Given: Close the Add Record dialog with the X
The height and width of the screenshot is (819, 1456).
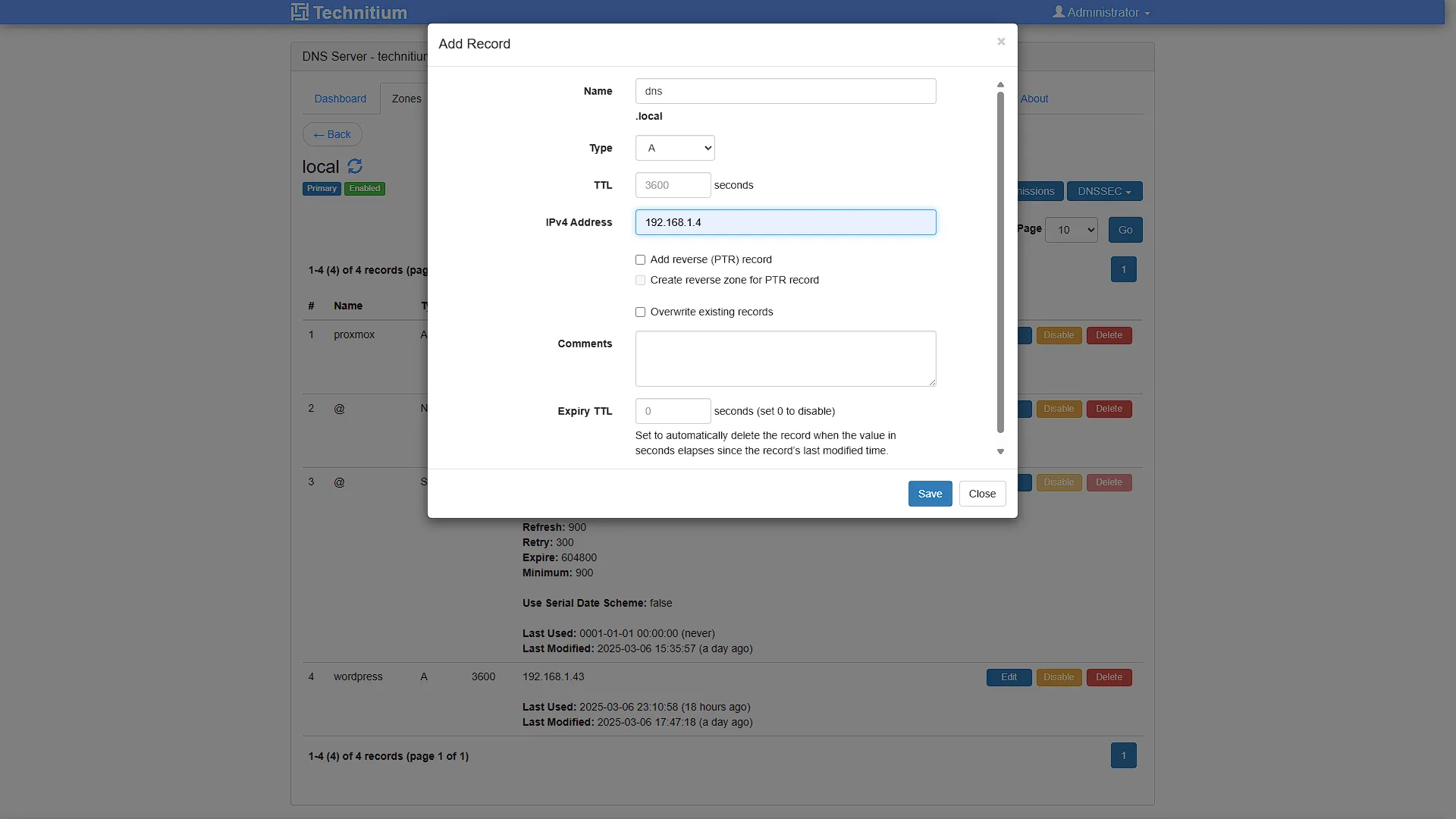Looking at the screenshot, I should pos(1001,42).
